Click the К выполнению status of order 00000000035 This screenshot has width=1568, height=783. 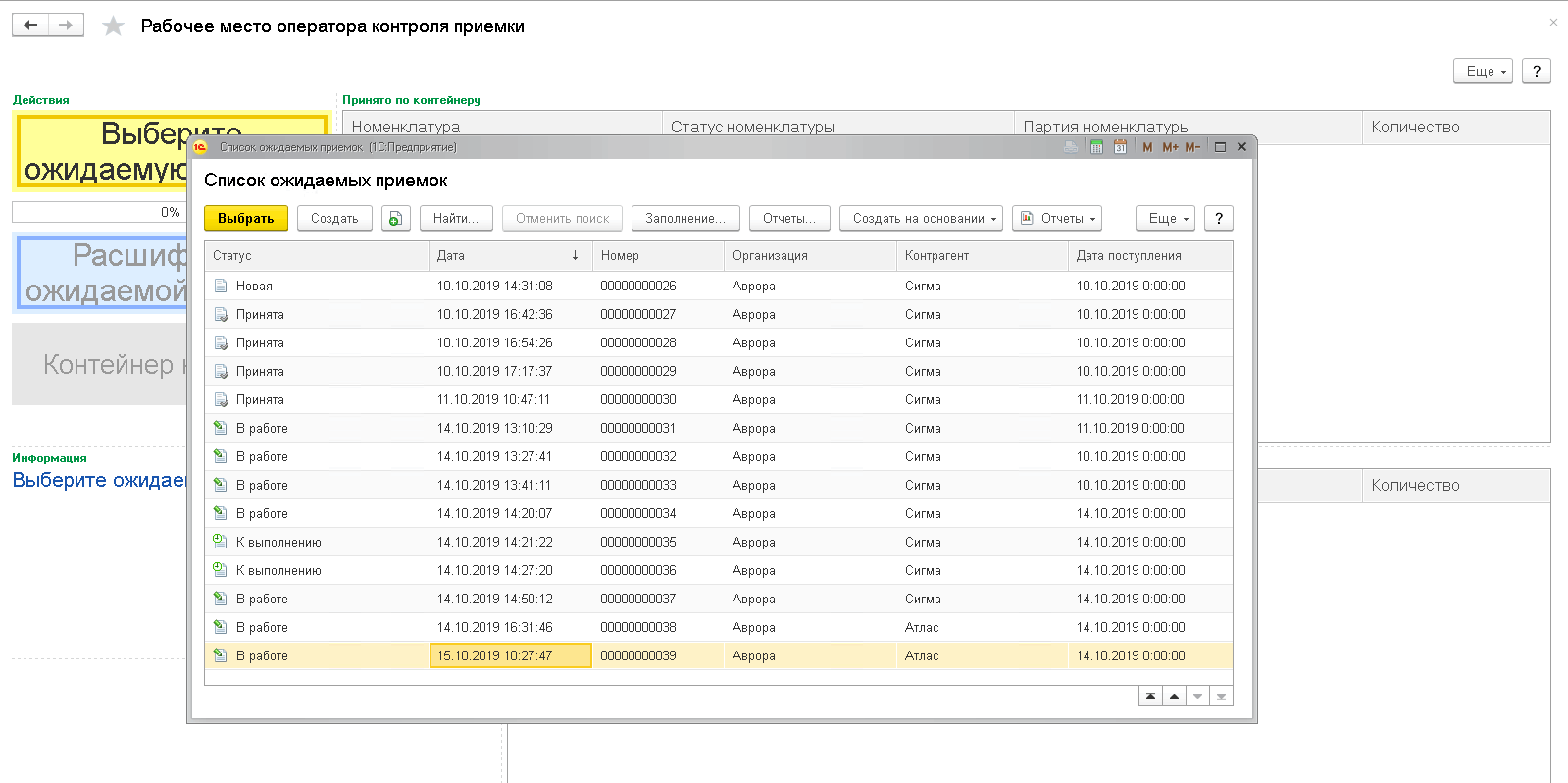click(278, 542)
